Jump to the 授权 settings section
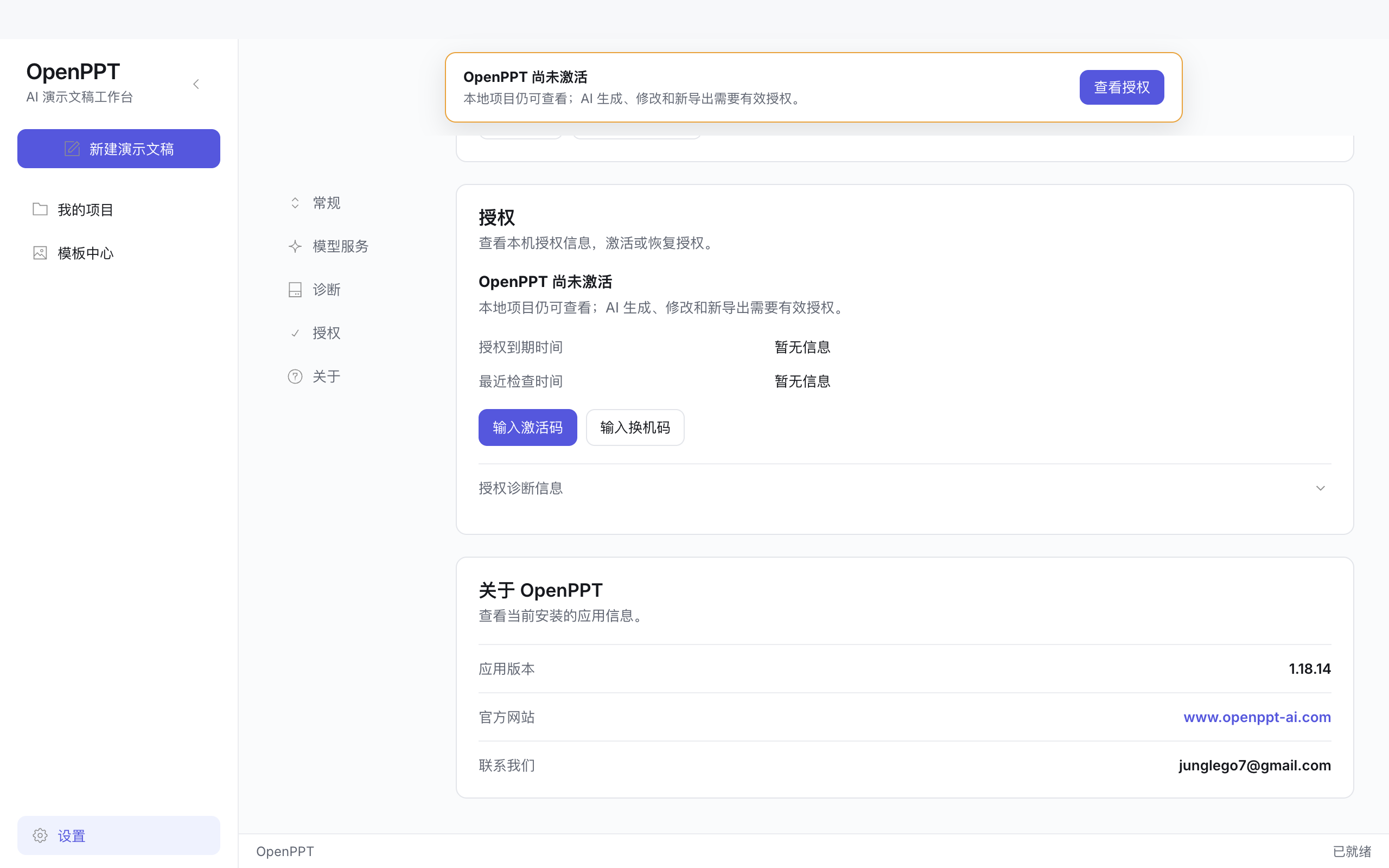The height and width of the screenshot is (868, 1389). click(x=327, y=333)
